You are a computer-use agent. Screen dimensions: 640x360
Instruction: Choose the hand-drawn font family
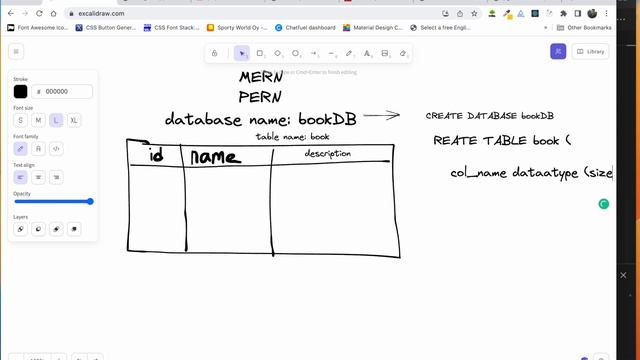(20, 149)
